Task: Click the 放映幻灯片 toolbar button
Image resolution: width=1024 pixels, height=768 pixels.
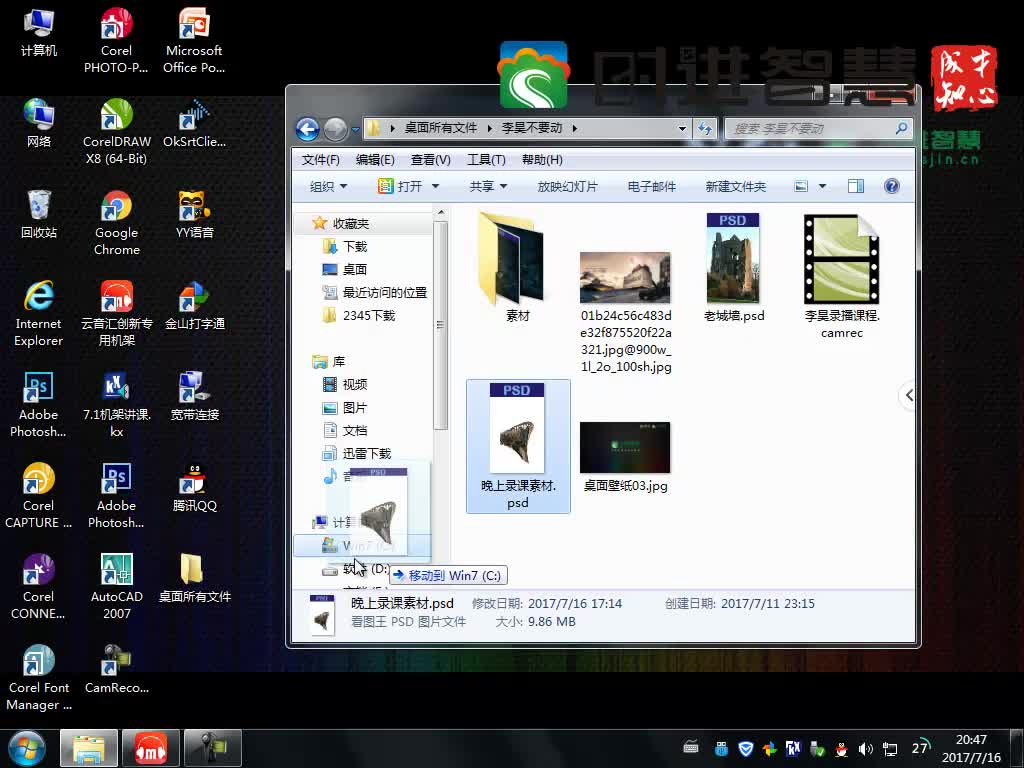Action: point(567,186)
